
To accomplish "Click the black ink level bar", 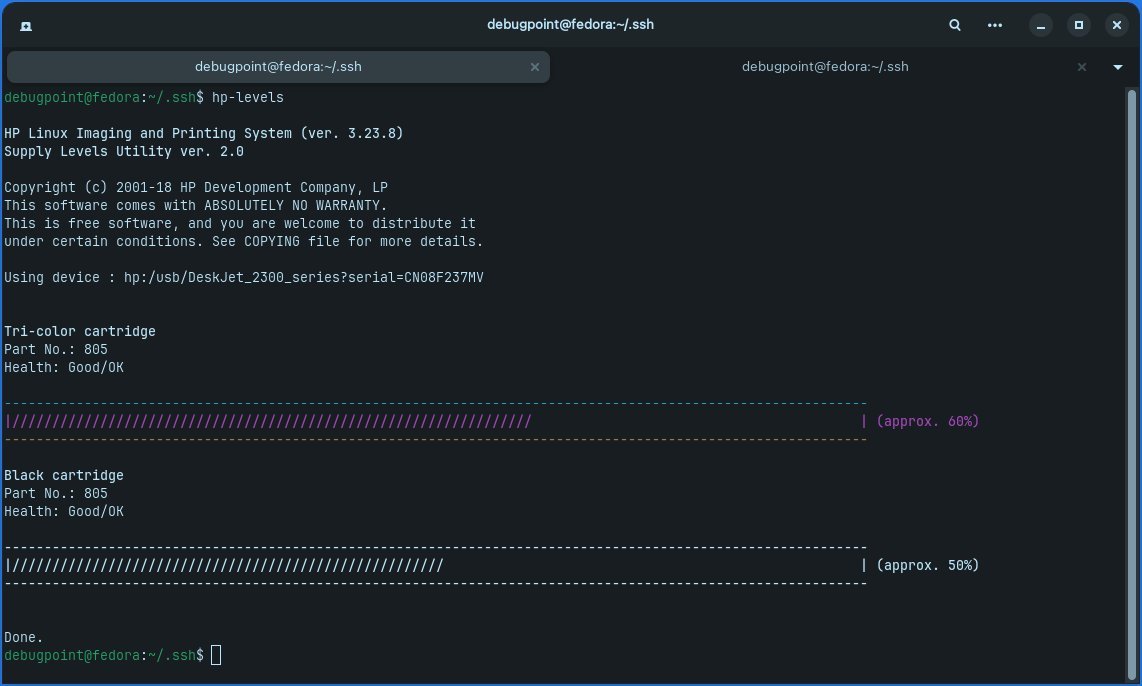I will click(436, 566).
